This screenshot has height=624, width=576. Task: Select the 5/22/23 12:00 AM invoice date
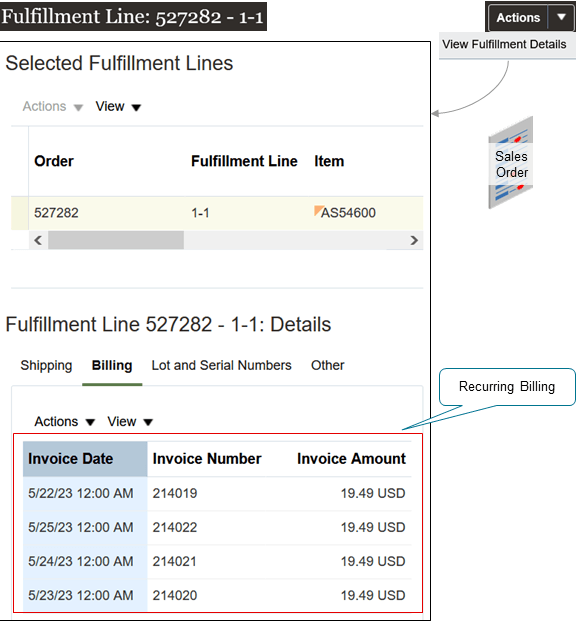point(81,493)
